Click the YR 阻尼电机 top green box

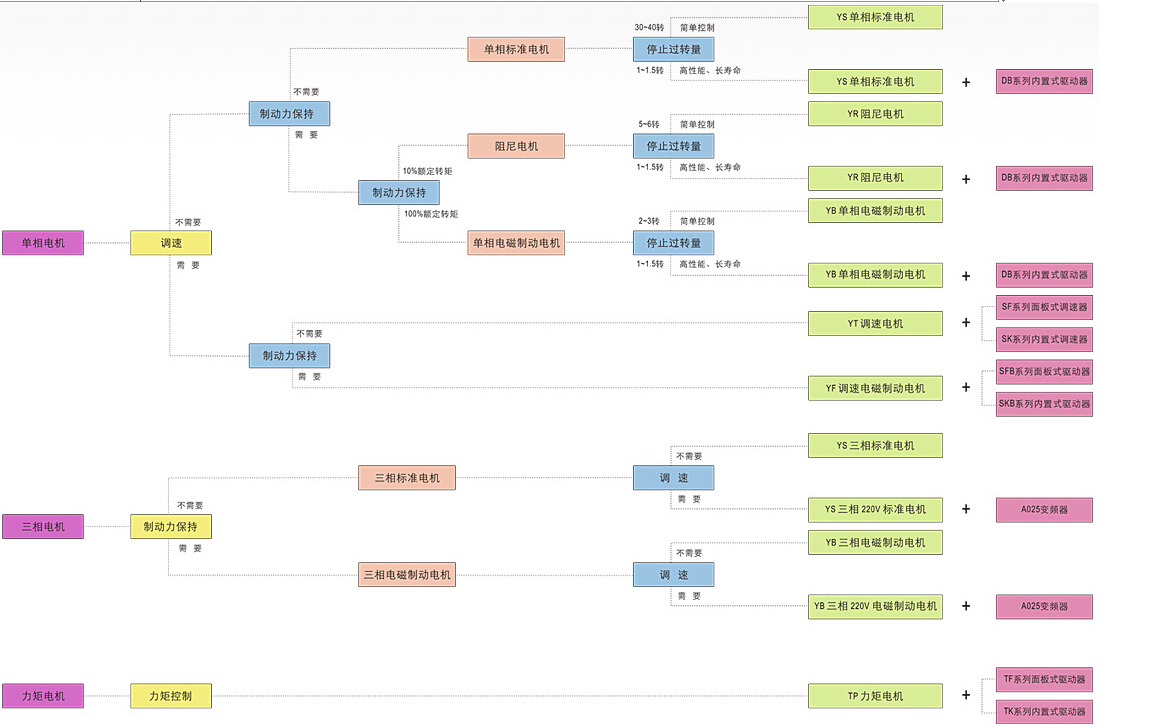click(x=875, y=114)
